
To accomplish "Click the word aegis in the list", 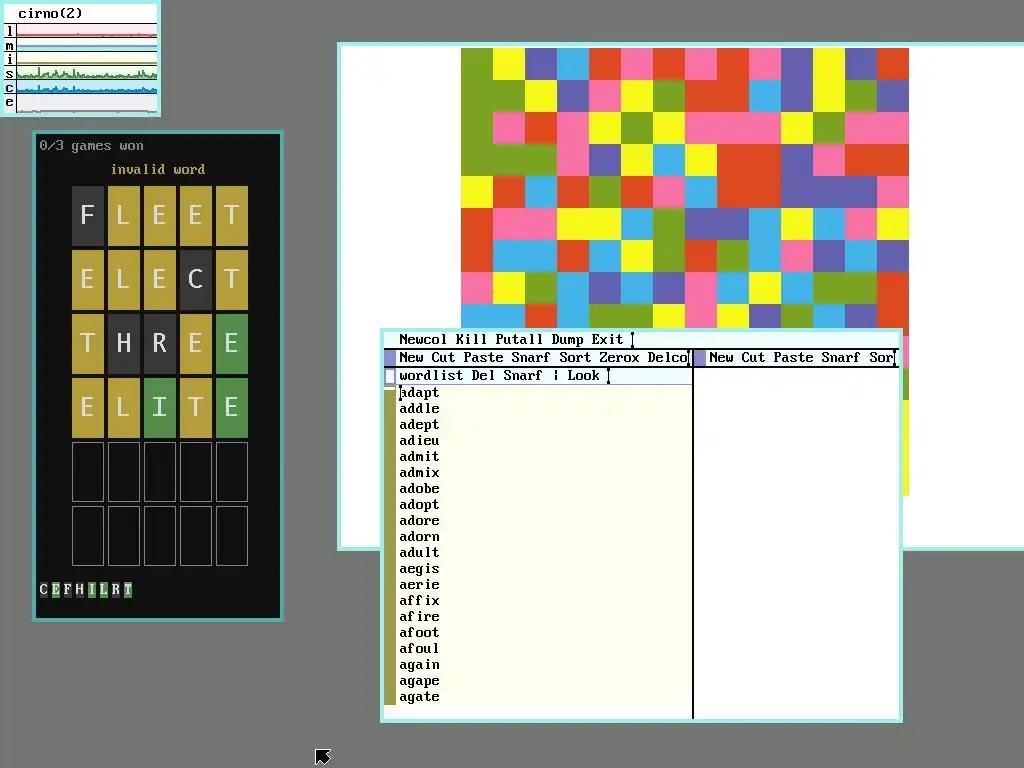I will coord(419,569).
